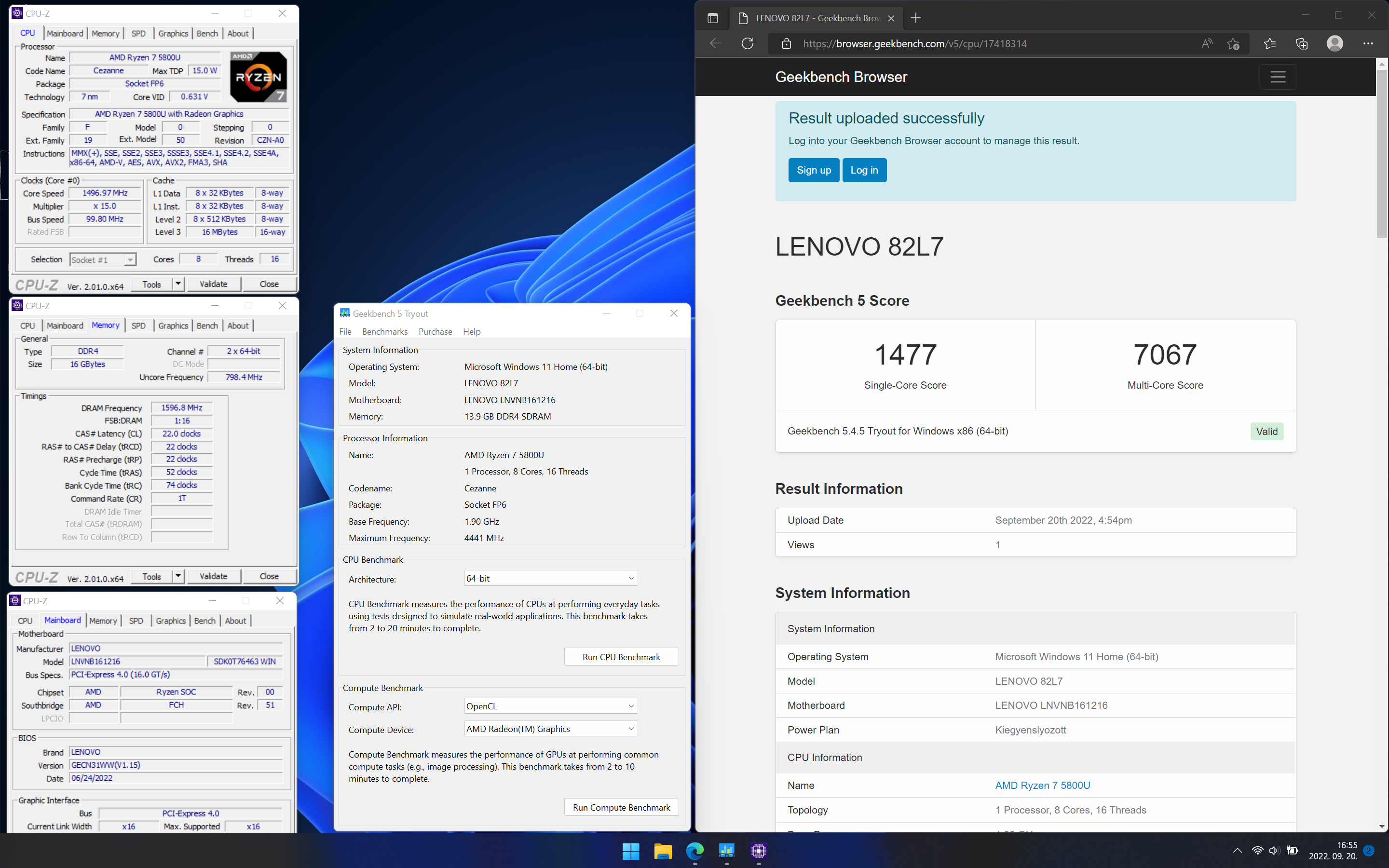Click the volume tray icon
The image size is (1389, 868).
pos(1274,851)
